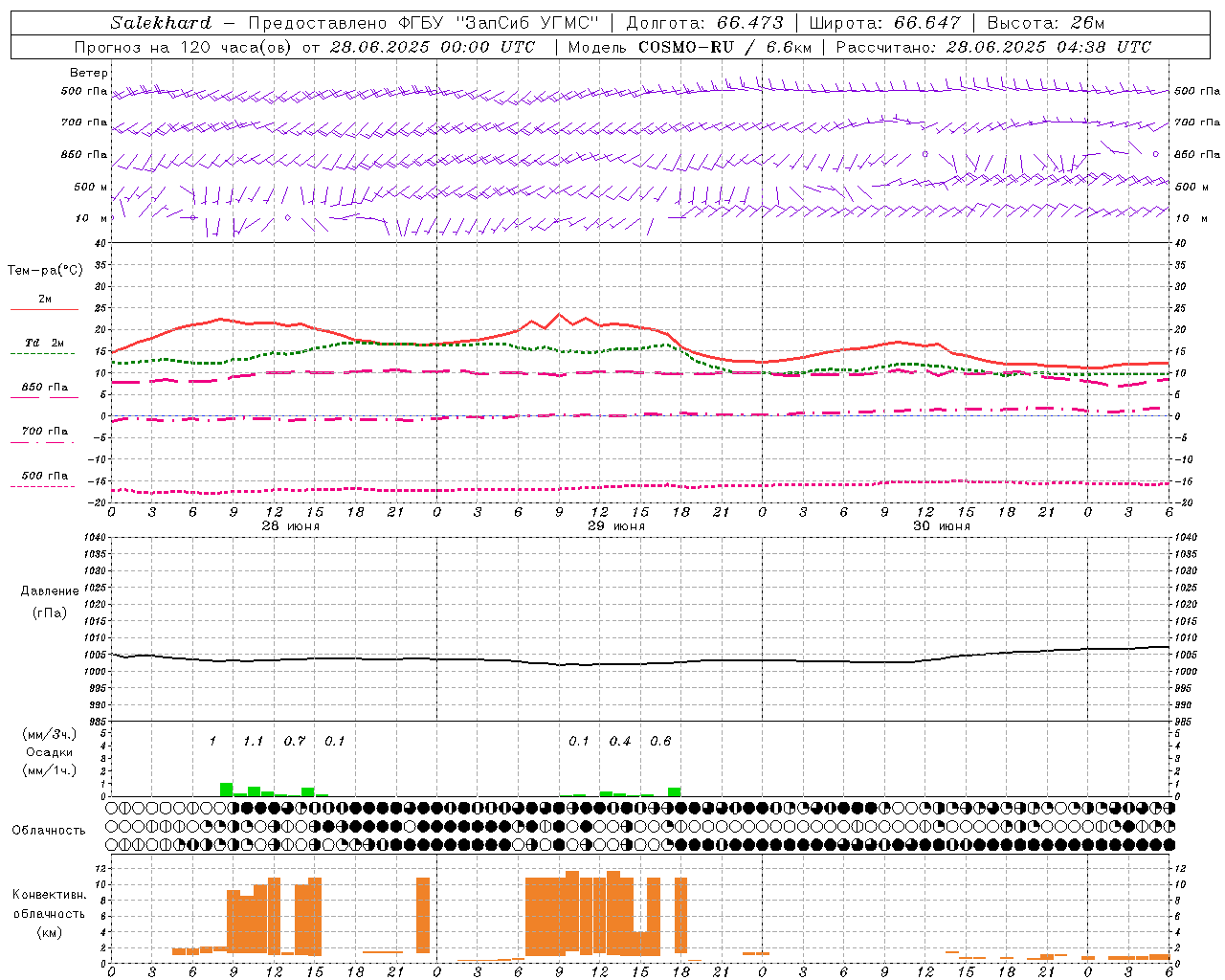
Task: Click the "Высота: 26м" elevation text
Action: [1046, 23]
